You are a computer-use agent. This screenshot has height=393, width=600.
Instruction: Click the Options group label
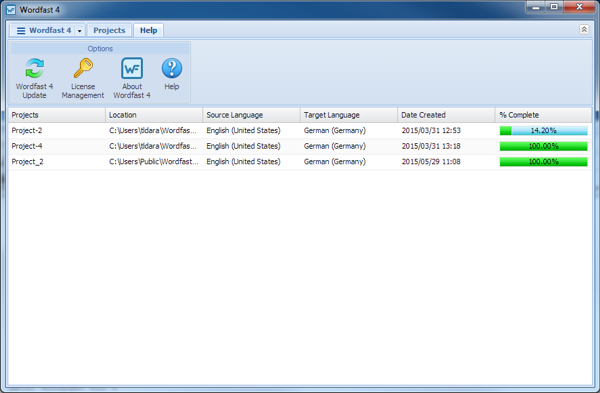100,49
